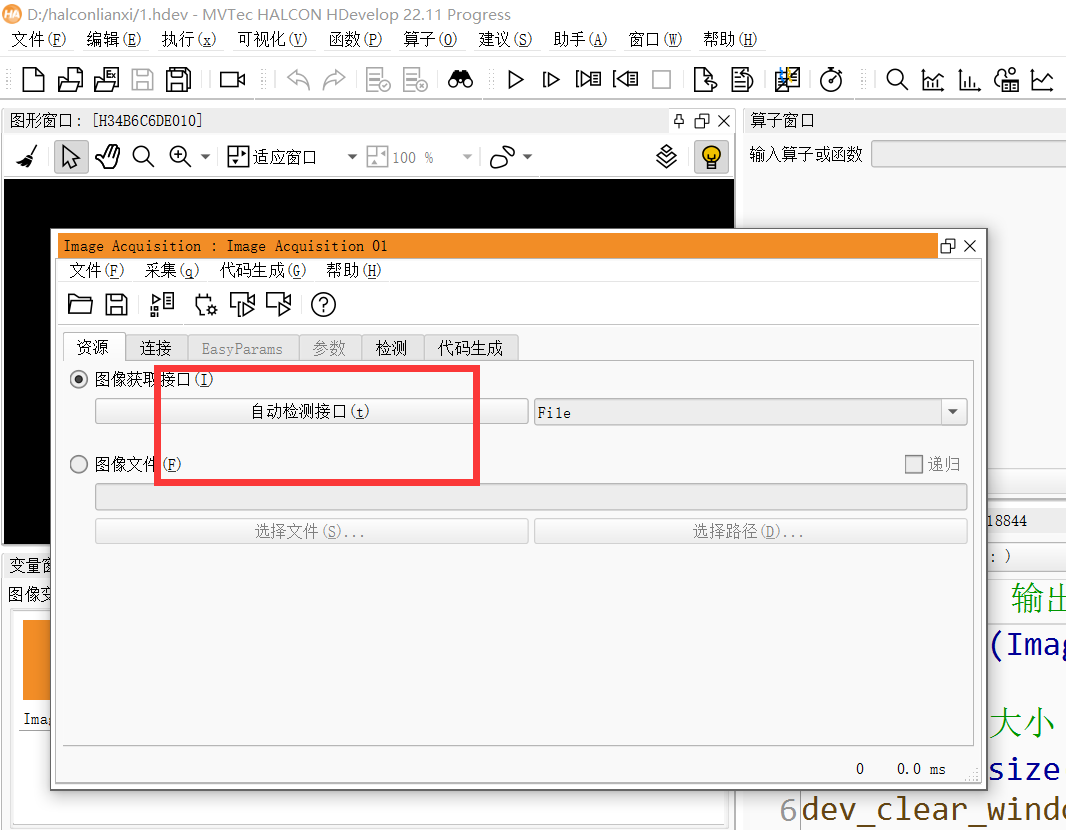Click the zoom-in plus magnifier tool
The image size is (1066, 830).
(x=180, y=157)
